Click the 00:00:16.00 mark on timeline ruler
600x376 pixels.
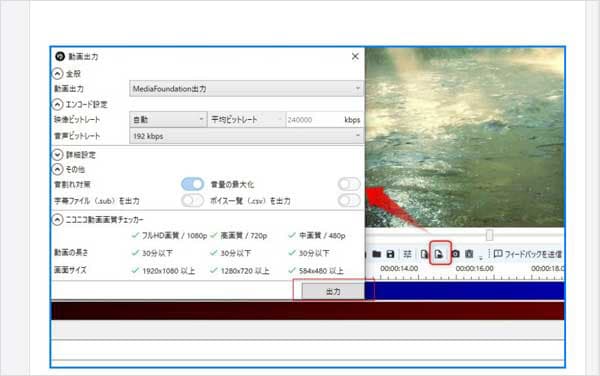pos(474,269)
